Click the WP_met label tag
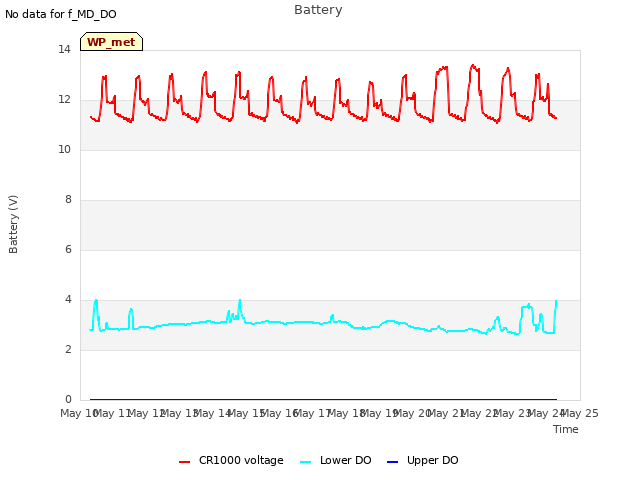 point(111,42)
